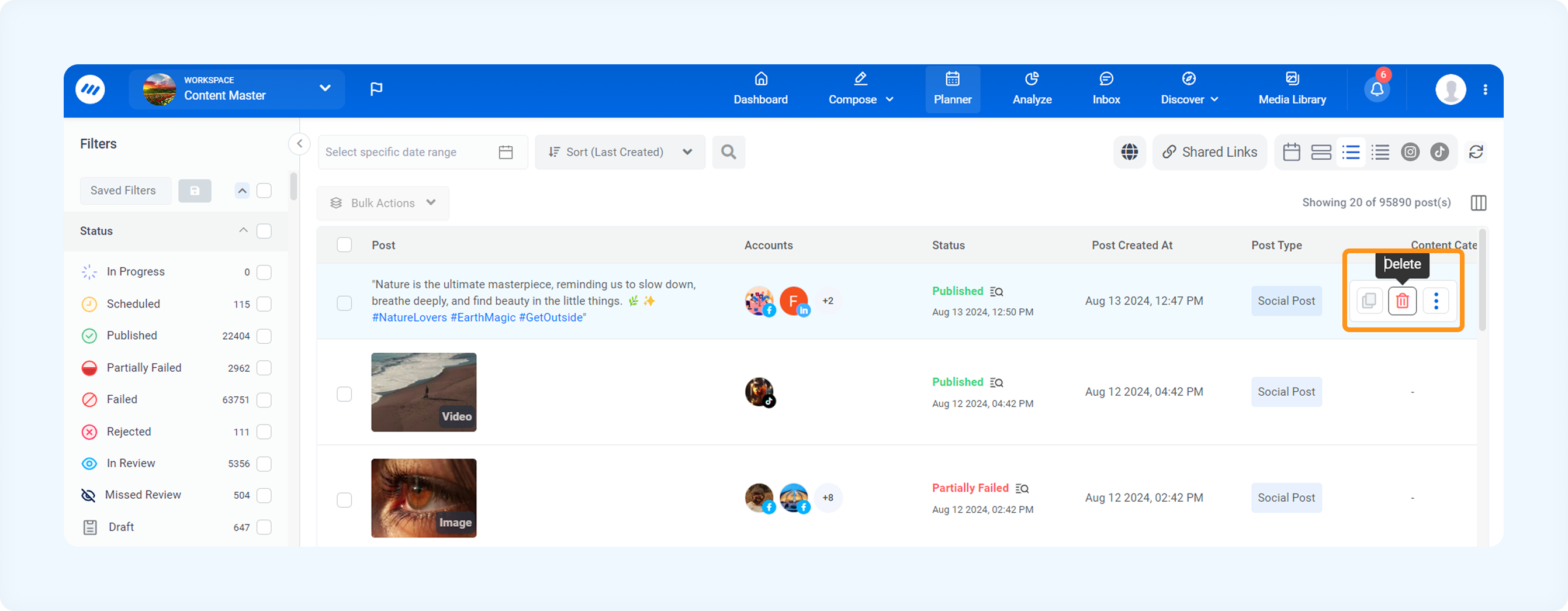Click the #EarthMagic hashtag link

pyautogui.click(x=483, y=317)
